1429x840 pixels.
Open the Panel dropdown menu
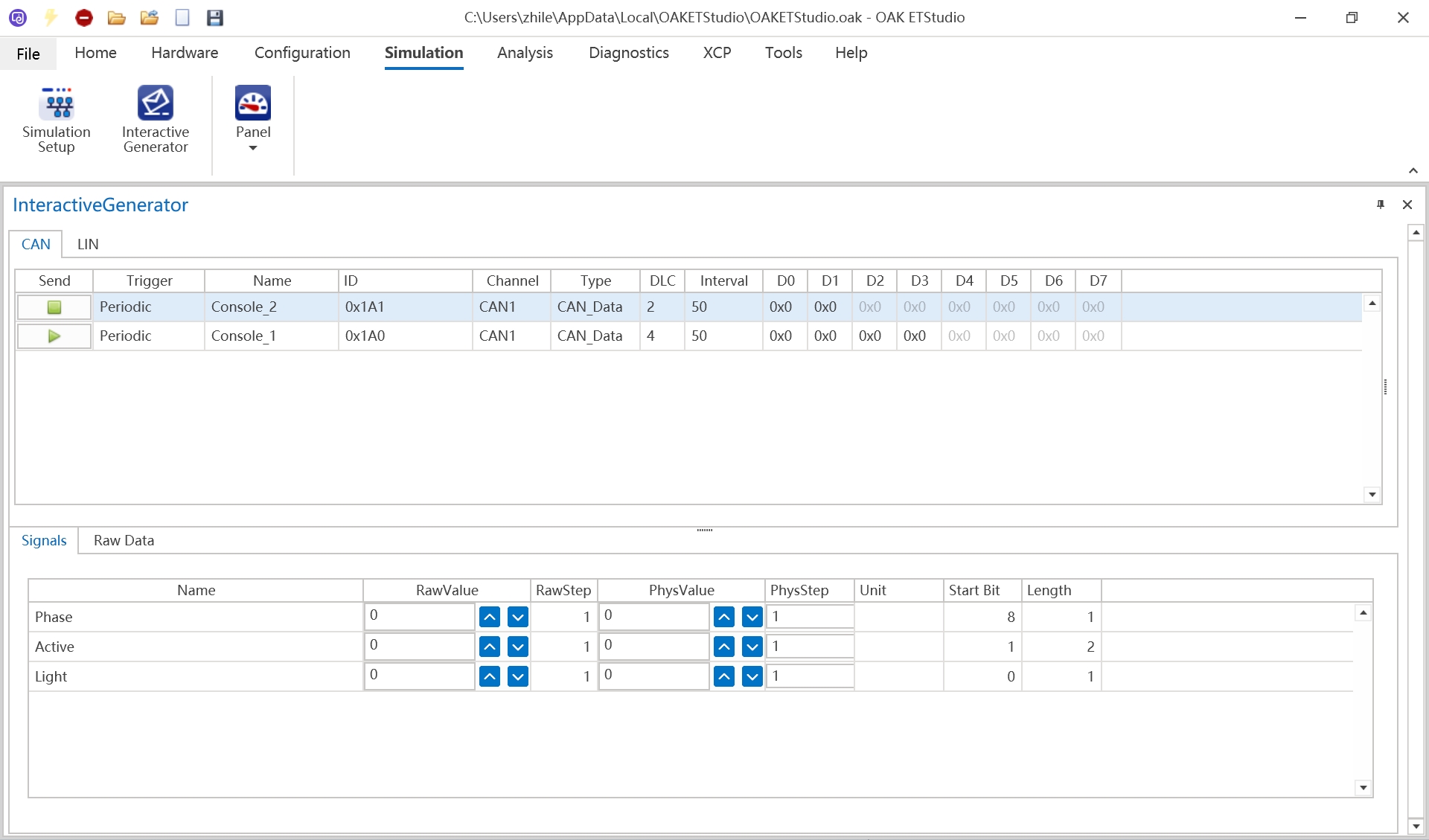[253, 147]
